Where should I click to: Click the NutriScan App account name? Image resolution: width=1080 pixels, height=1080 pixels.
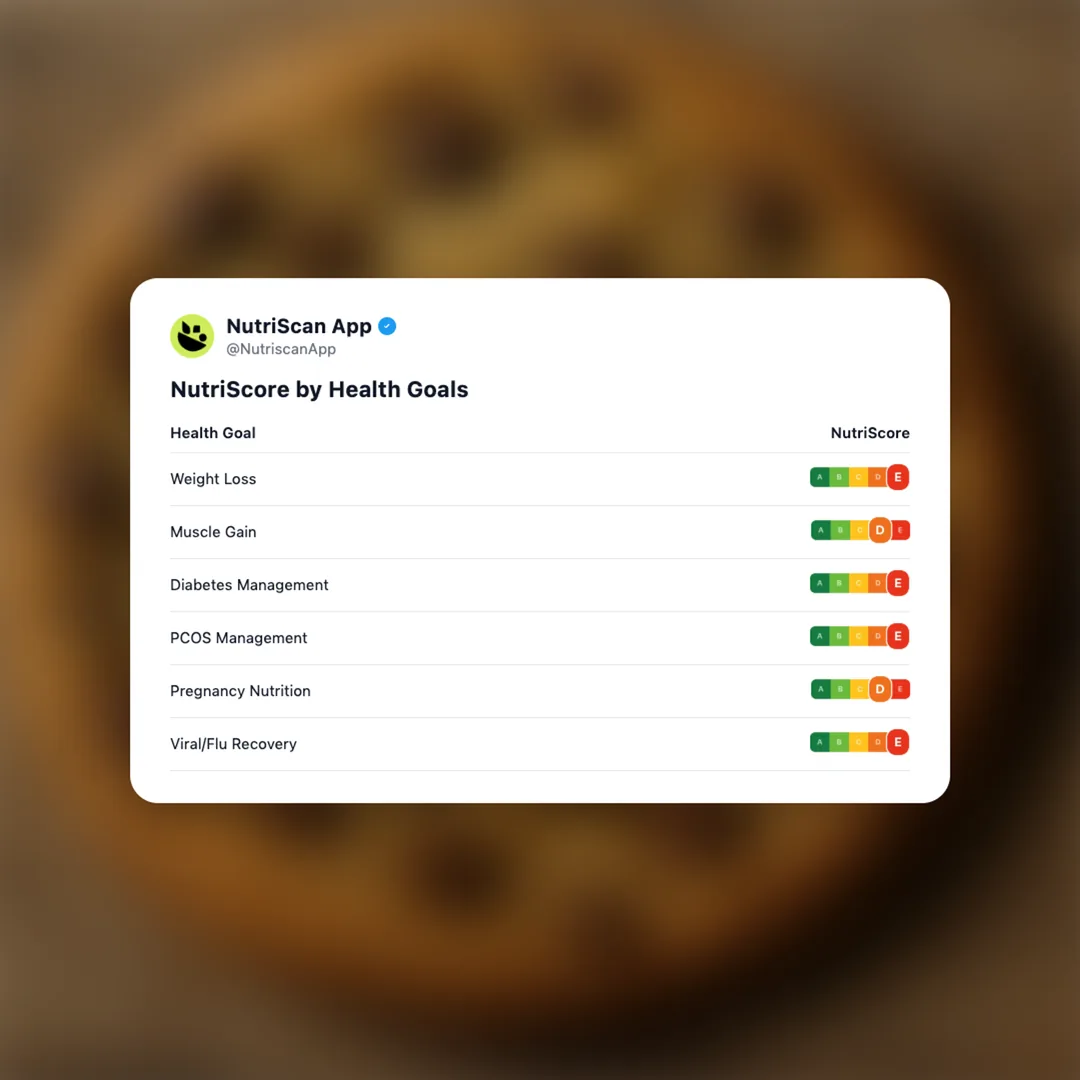coord(297,326)
